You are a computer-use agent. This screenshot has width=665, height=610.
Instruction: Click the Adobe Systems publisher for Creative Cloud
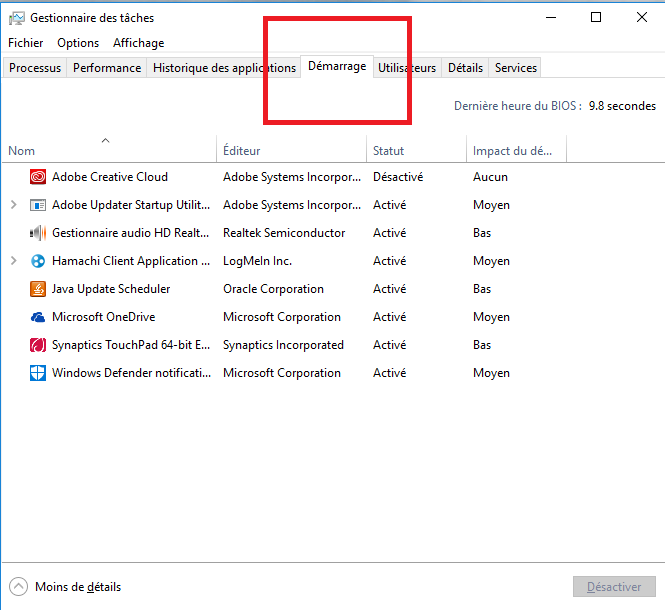tap(292, 177)
